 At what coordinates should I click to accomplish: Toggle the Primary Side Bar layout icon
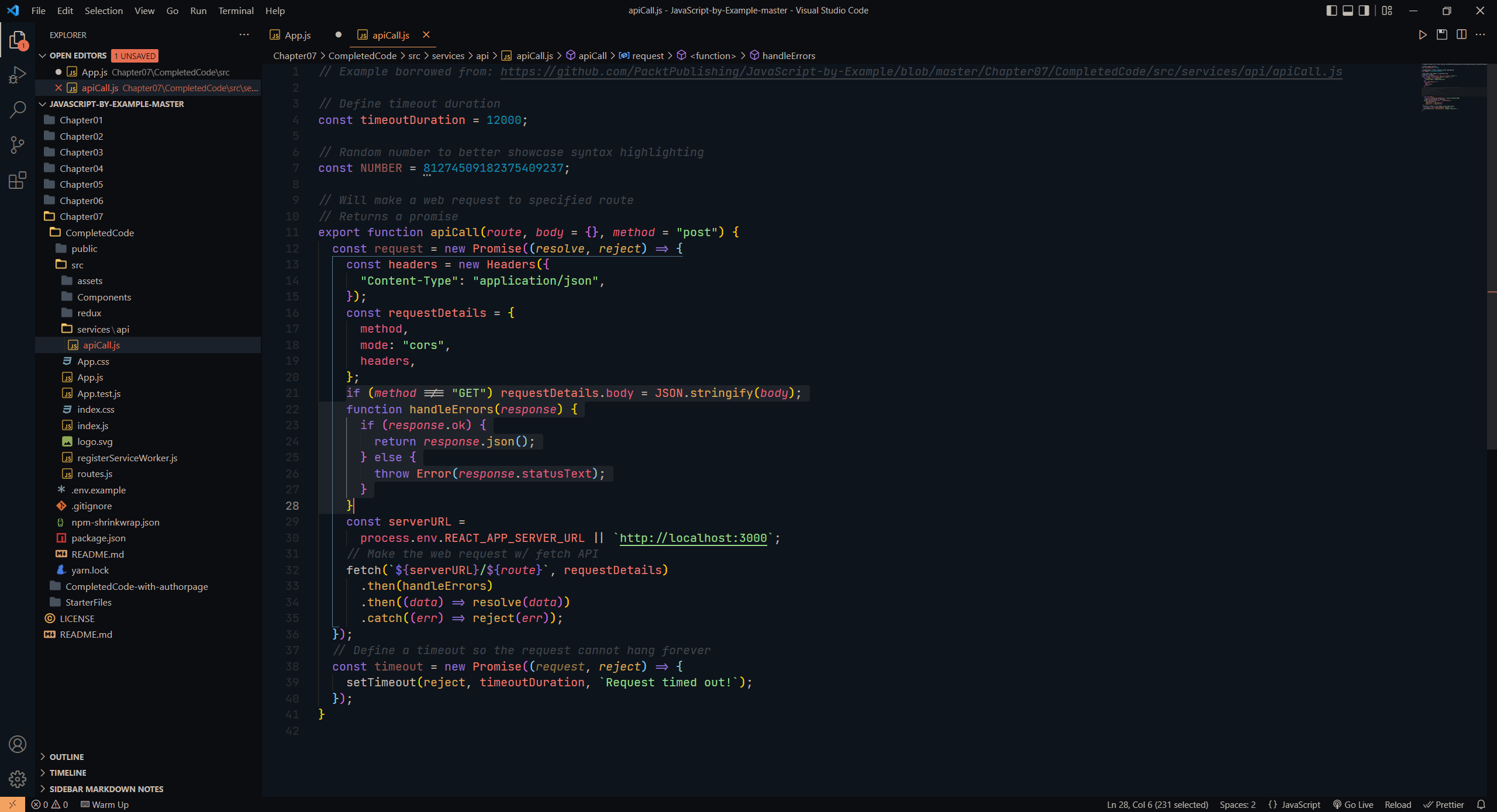[1332, 11]
